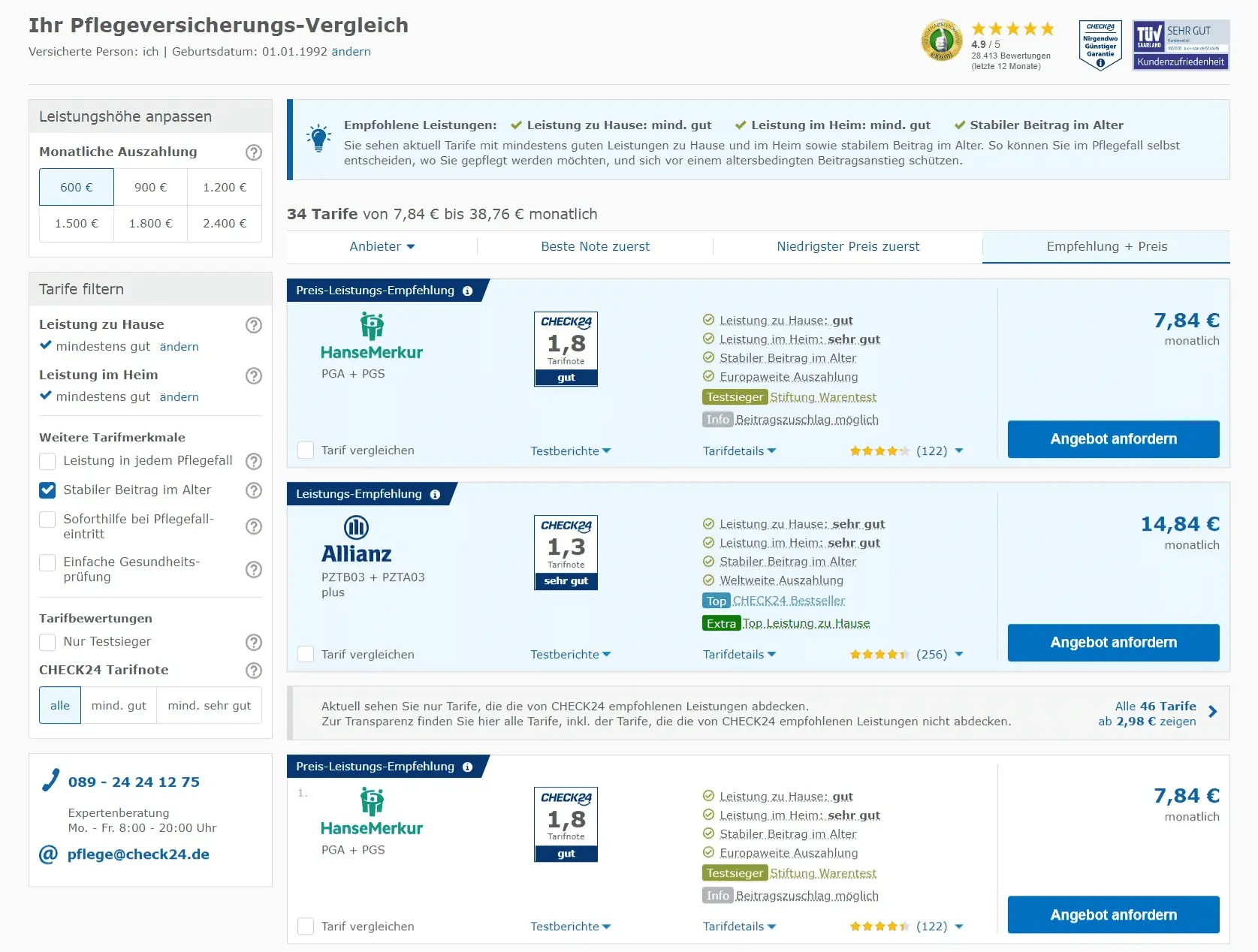Click the TÜV Saarland Kundenzufriedenheit seal
1258x952 pixels.
(1179, 45)
